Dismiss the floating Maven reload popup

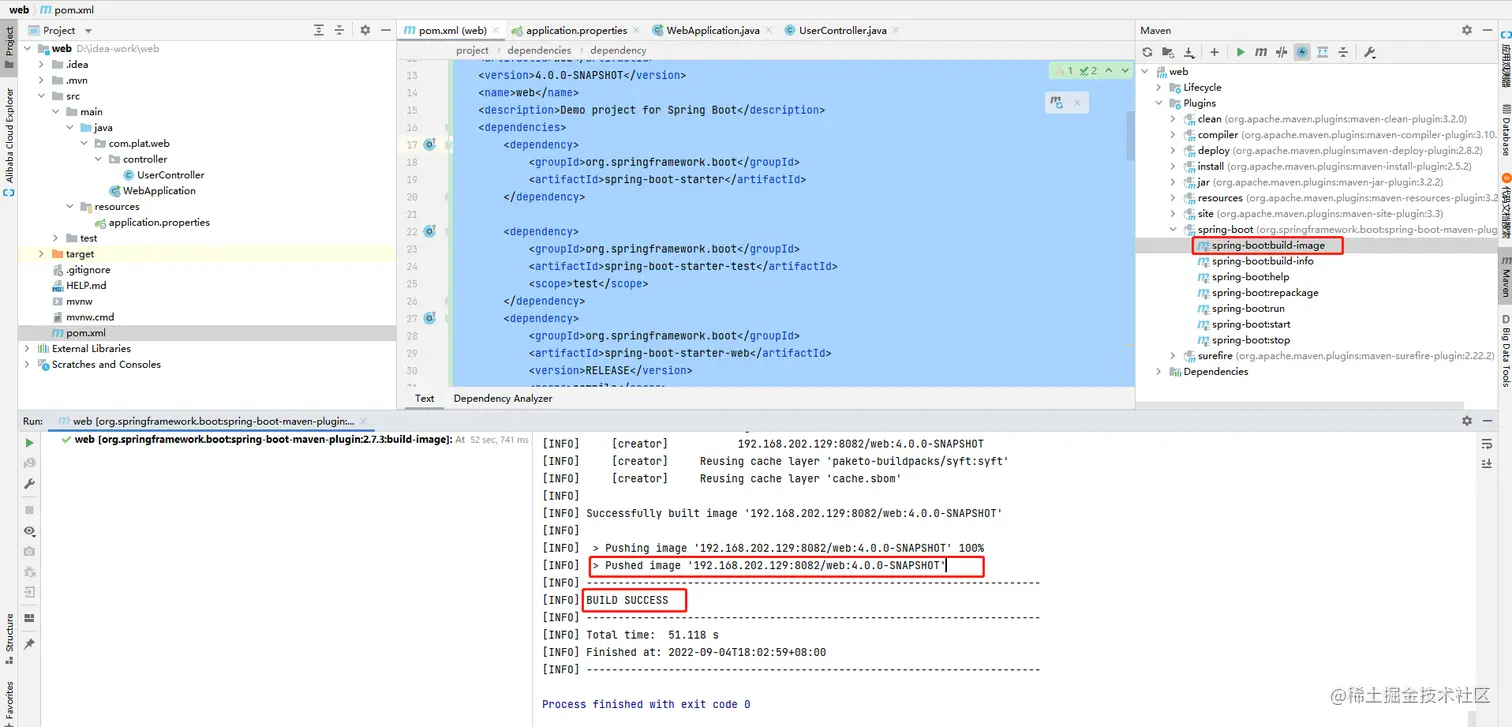[1077, 102]
